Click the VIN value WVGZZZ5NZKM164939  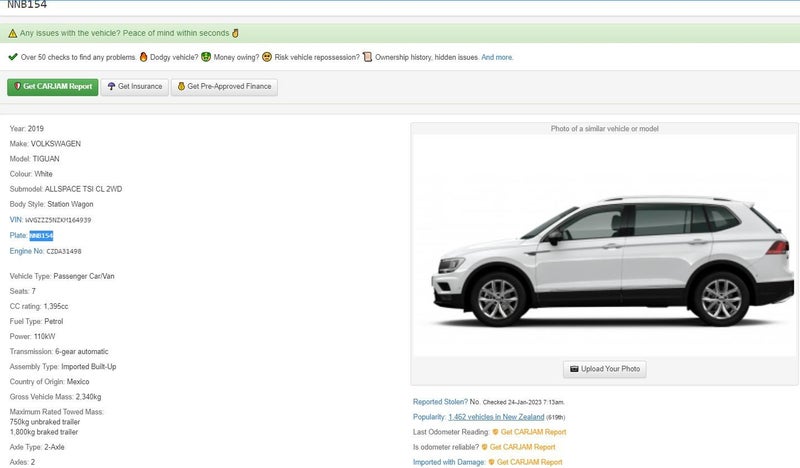click(58, 220)
